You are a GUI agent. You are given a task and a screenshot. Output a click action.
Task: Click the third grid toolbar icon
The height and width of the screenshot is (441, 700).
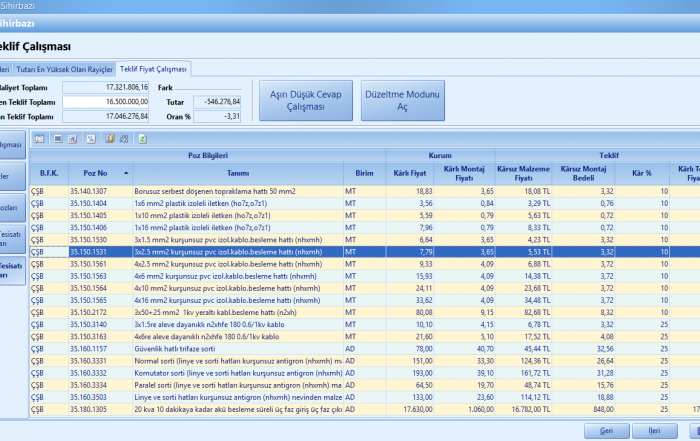click(73, 138)
